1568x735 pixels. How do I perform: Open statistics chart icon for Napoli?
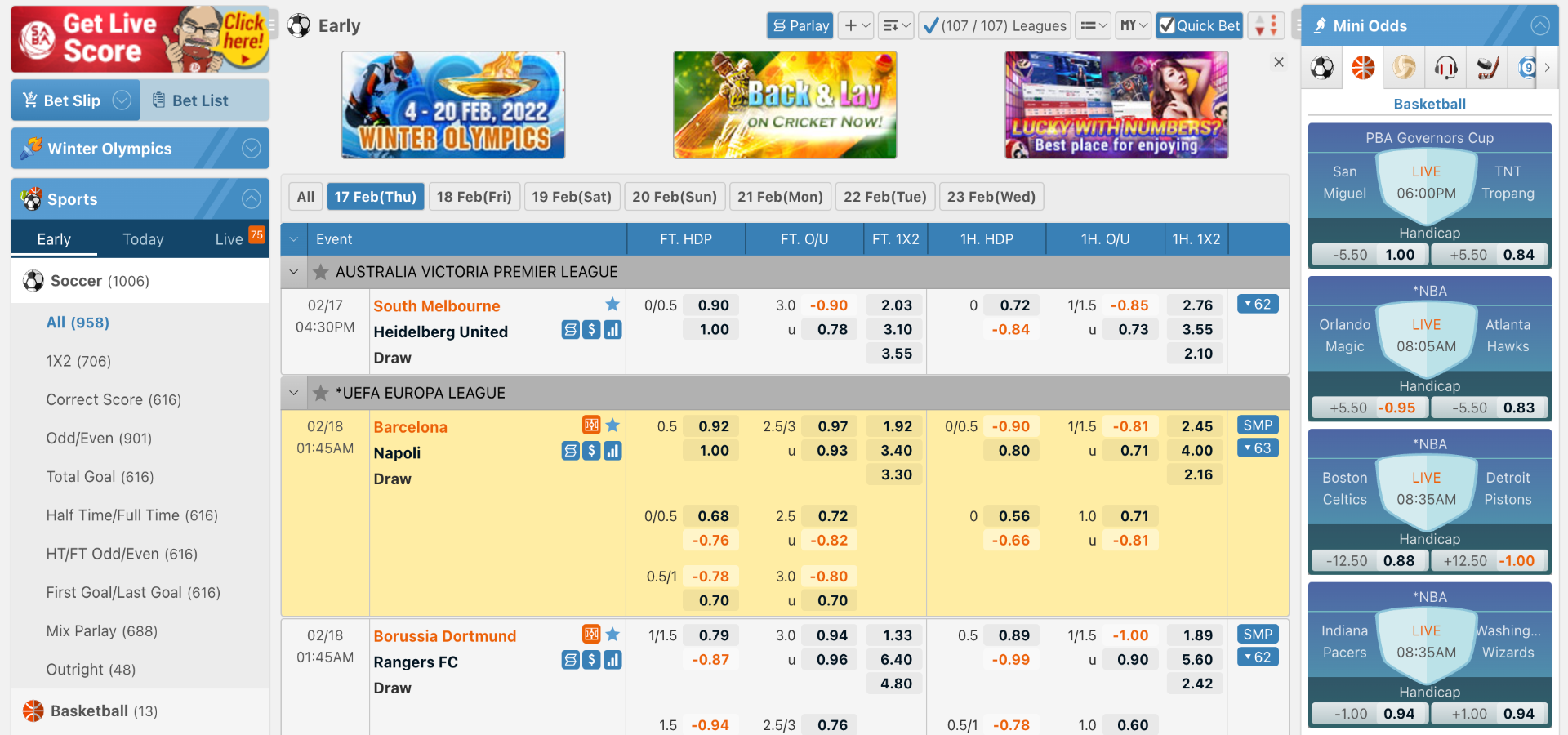pos(612,451)
